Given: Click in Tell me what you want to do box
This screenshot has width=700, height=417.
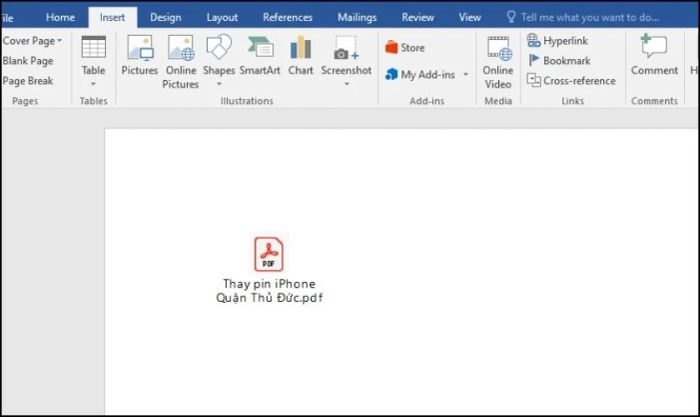Looking at the screenshot, I should coord(590,17).
